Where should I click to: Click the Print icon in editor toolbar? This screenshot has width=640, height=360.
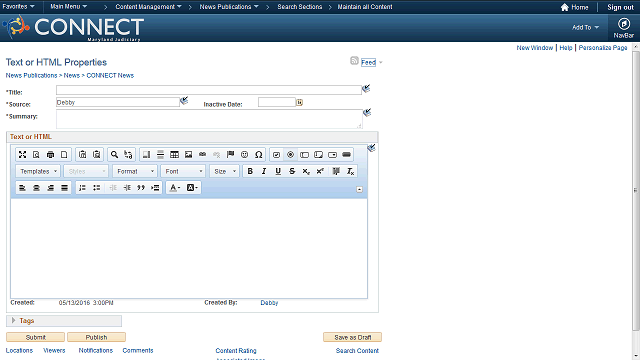click(50, 155)
